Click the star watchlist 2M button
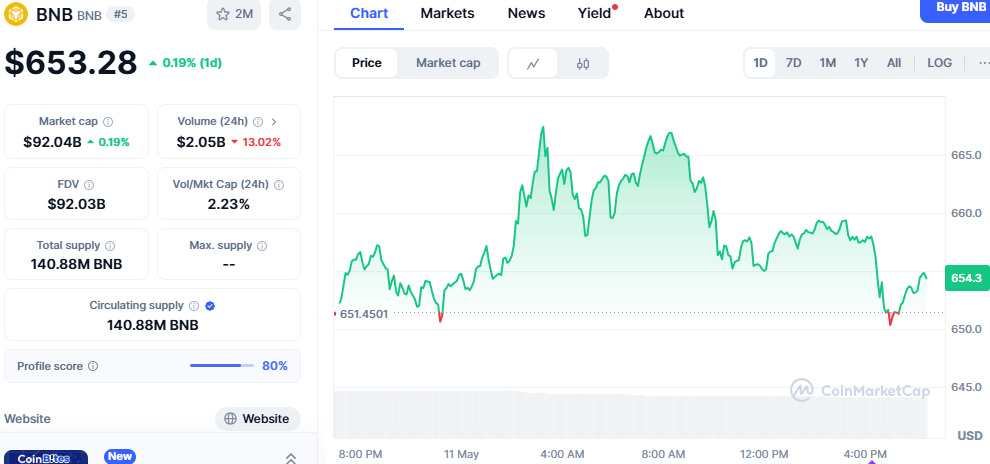990x464 pixels. pos(234,14)
